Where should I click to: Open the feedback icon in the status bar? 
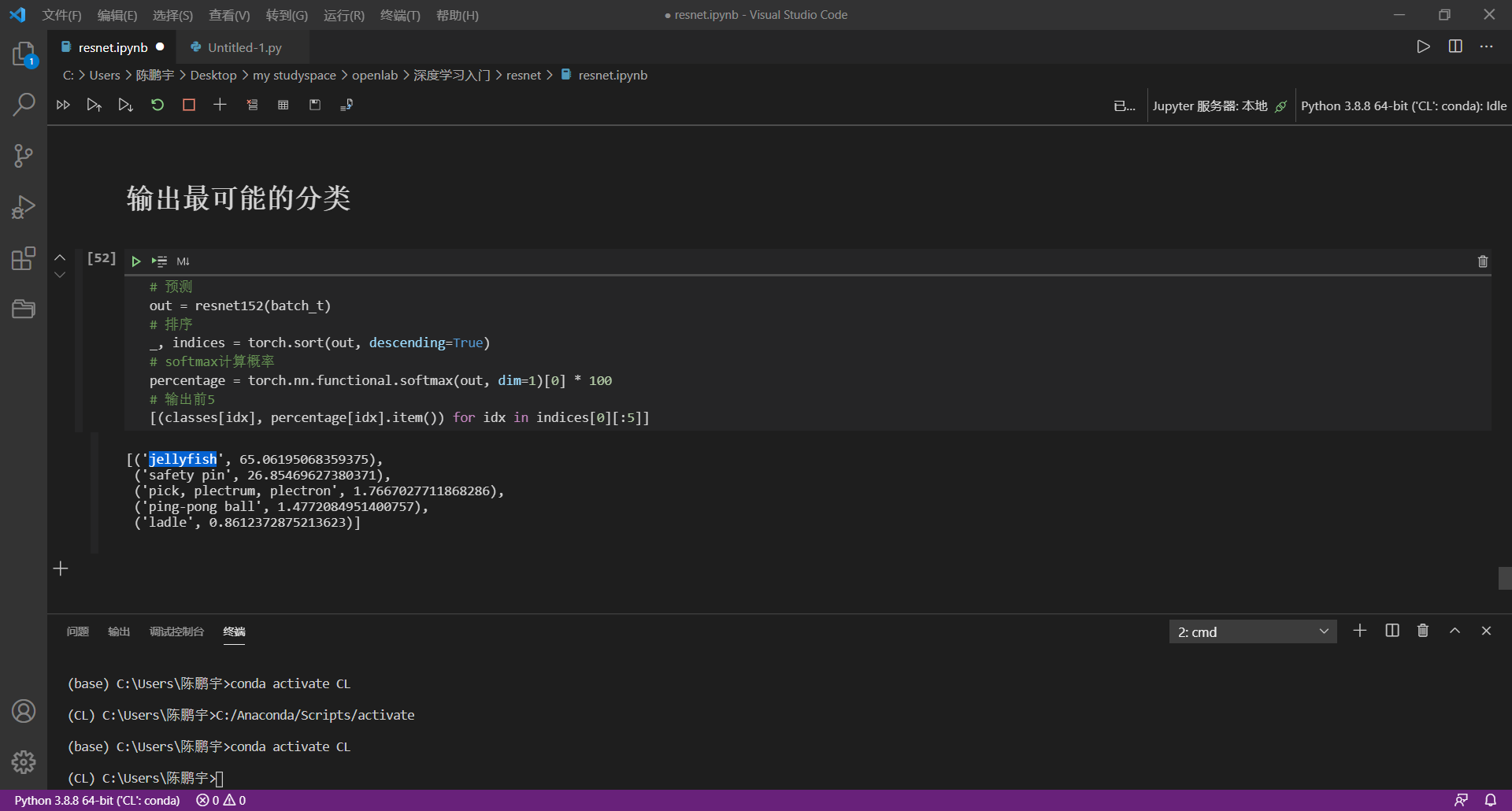pyautogui.click(x=1462, y=800)
